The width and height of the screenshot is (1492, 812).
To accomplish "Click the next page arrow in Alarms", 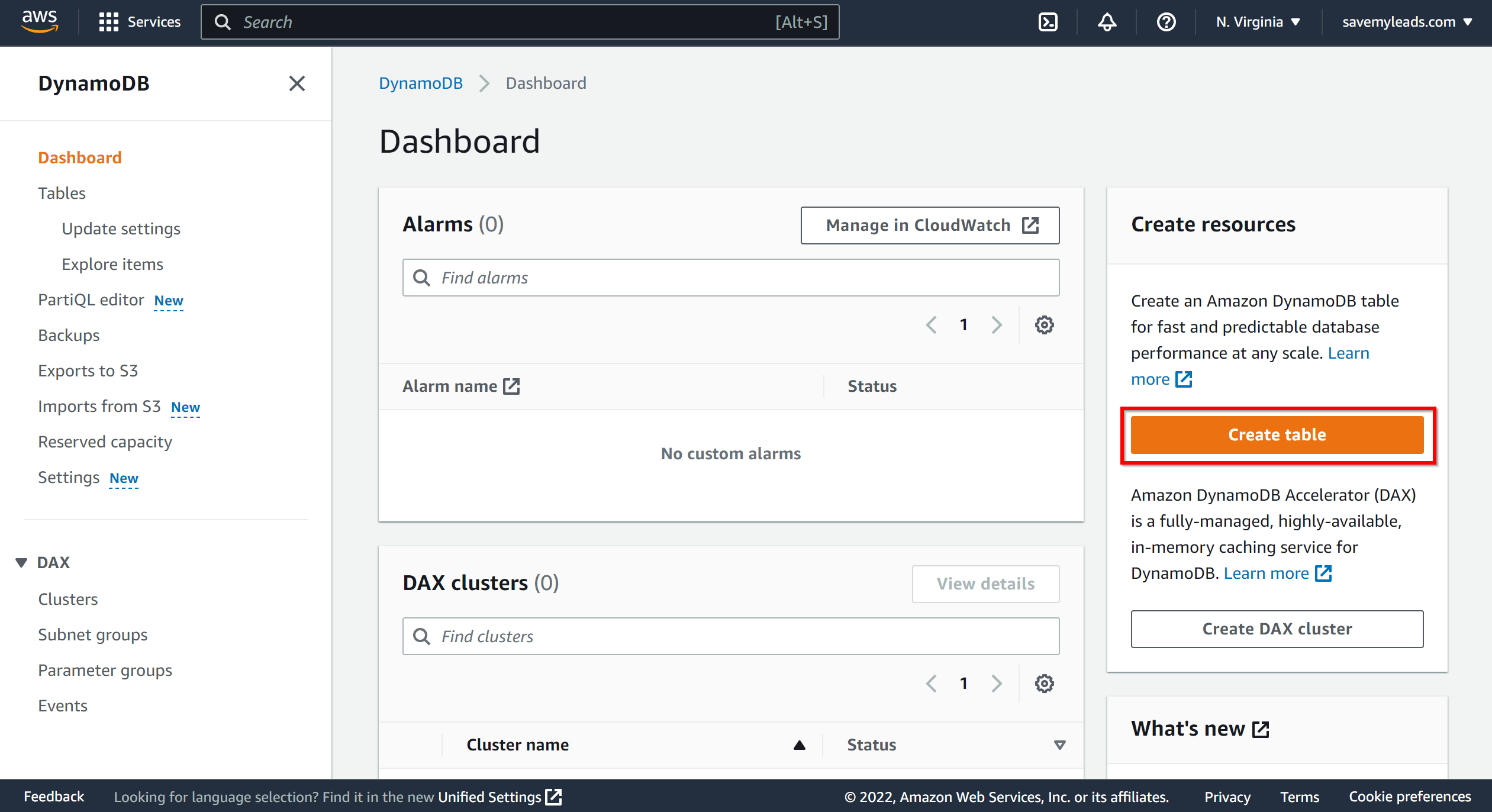I will coord(997,324).
